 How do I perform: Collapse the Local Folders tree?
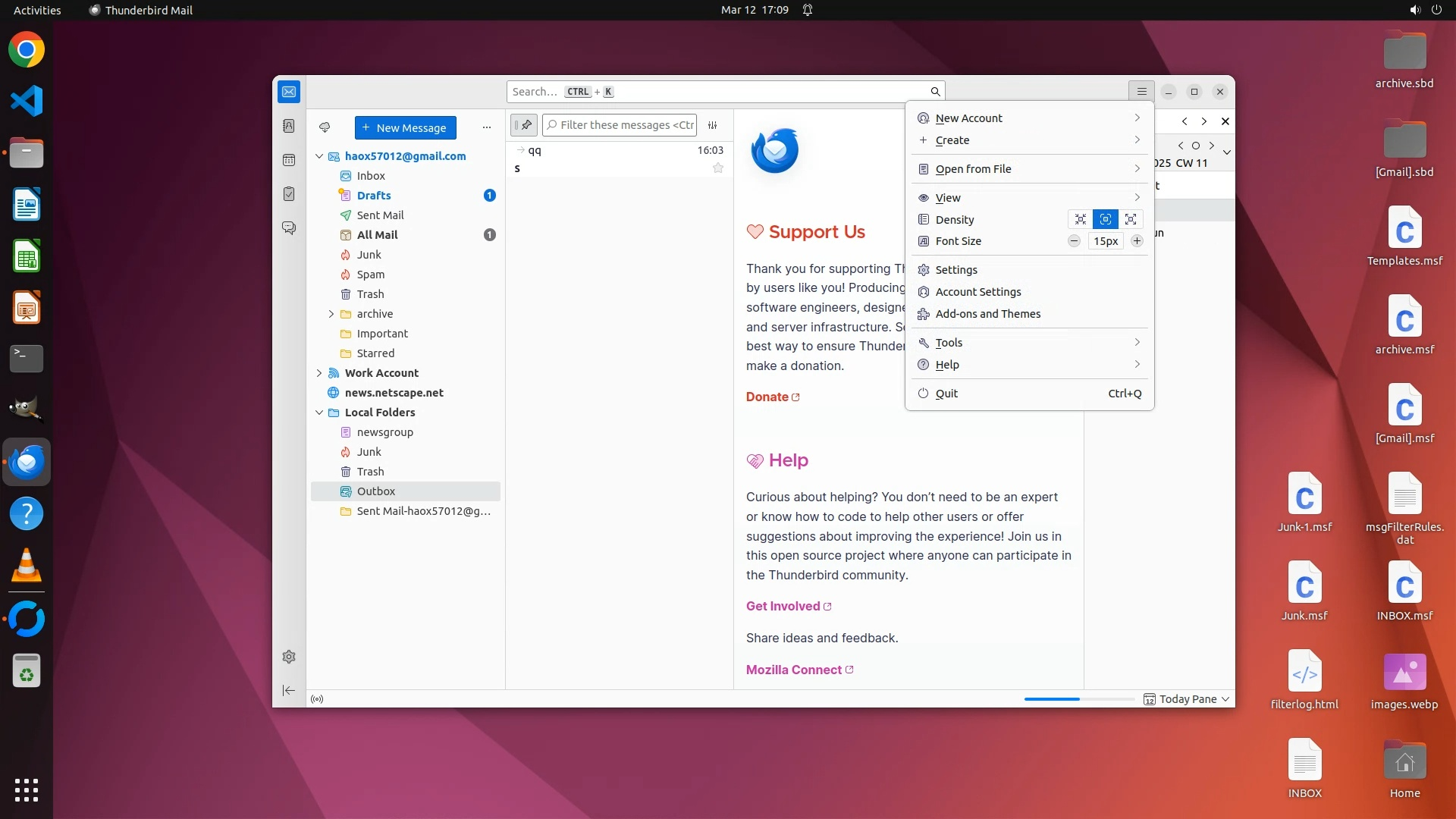(319, 413)
